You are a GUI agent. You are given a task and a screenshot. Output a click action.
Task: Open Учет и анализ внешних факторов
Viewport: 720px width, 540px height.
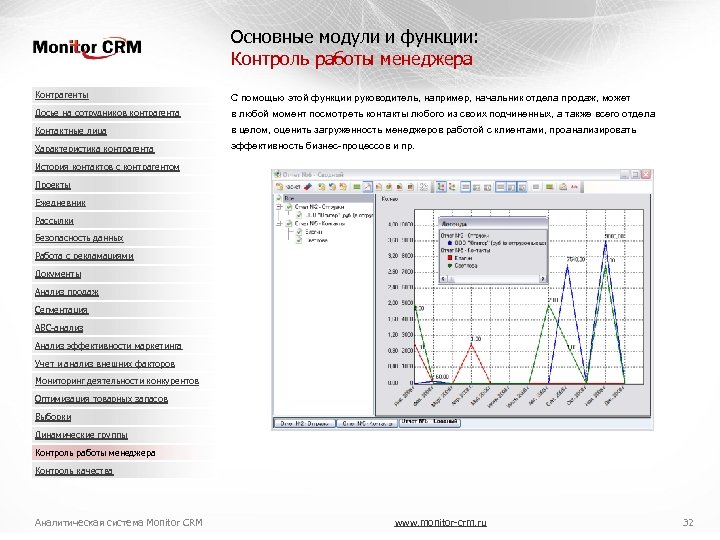tap(105, 364)
